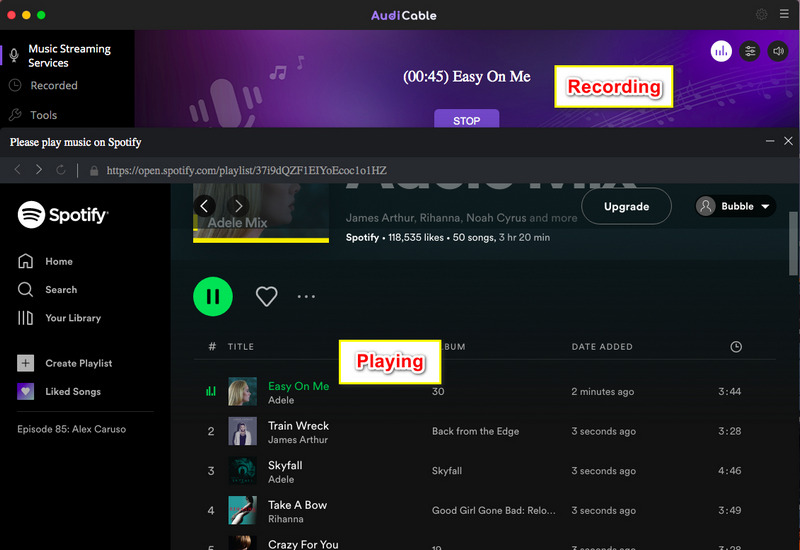Click Spotify page vertical scrollbar
800x550 pixels.
point(793,243)
